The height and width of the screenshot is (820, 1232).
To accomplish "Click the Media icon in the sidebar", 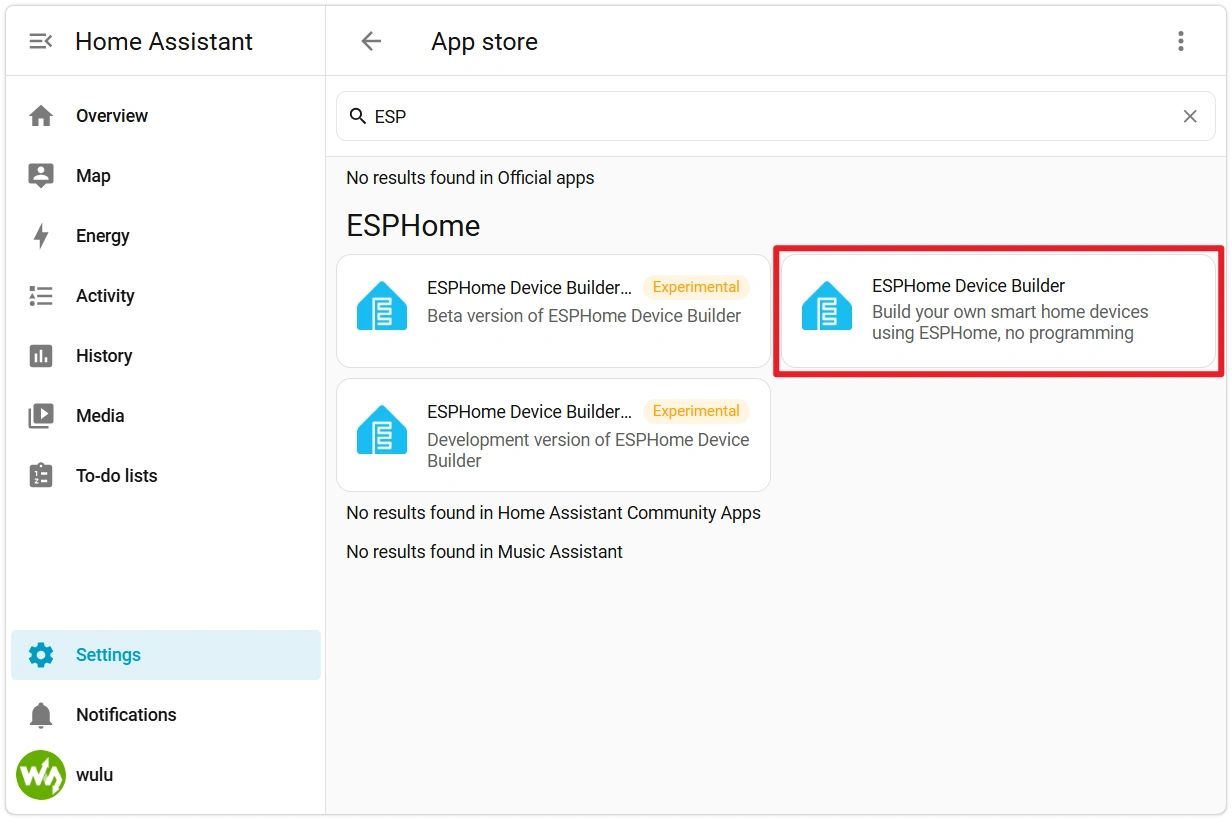I will 41,416.
